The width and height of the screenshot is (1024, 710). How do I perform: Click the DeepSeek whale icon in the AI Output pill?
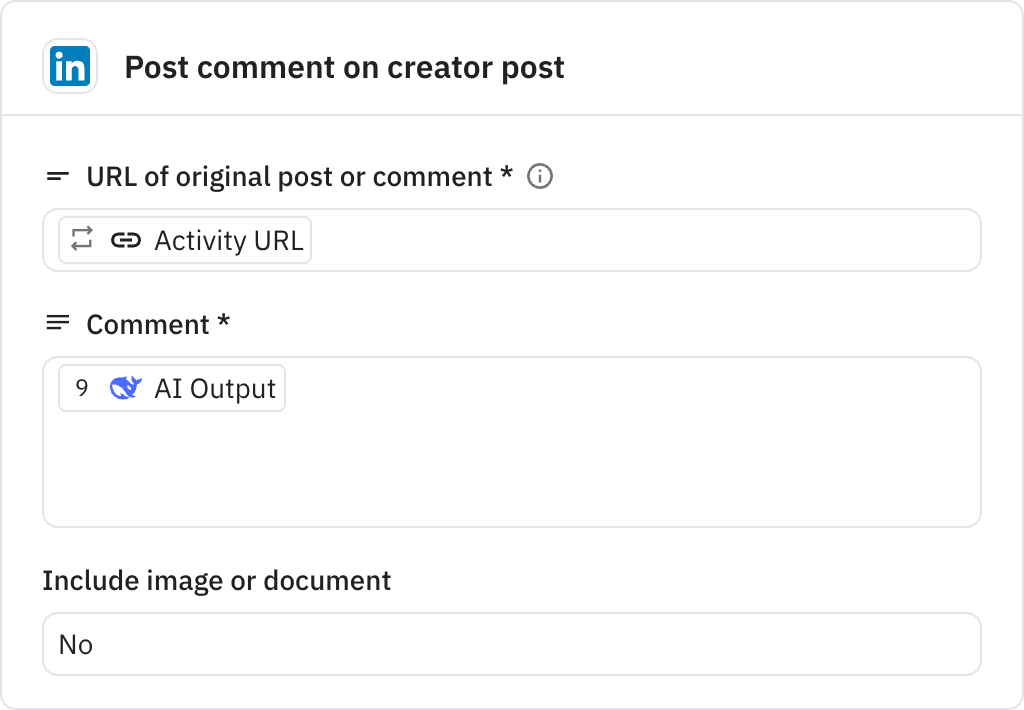tap(123, 388)
